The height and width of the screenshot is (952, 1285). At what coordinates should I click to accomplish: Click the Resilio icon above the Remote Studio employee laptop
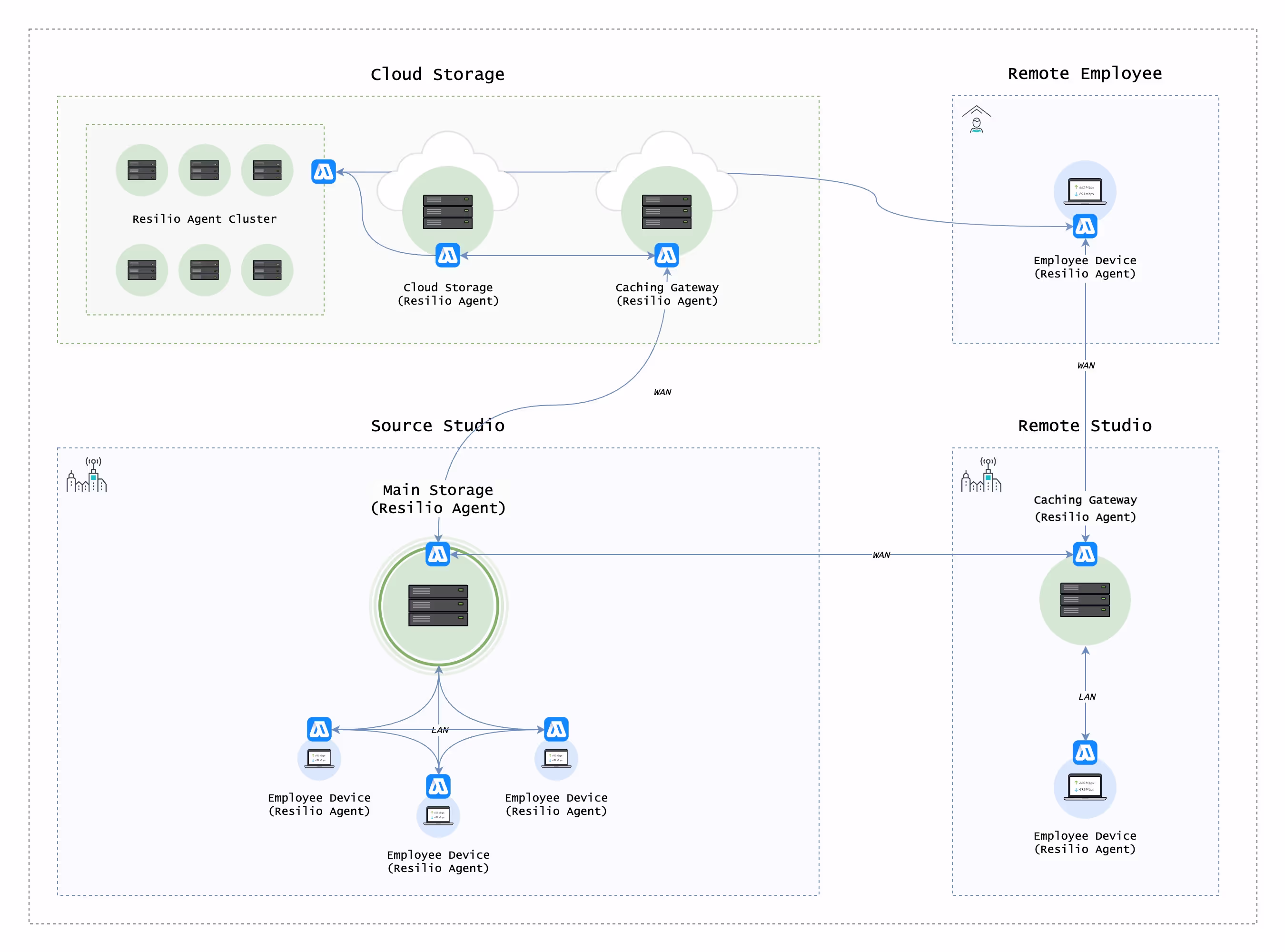pyautogui.click(x=1085, y=753)
